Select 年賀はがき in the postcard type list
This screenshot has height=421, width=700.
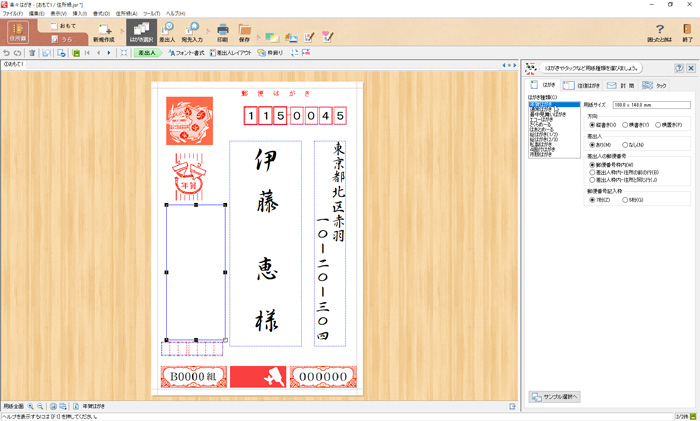click(546, 104)
